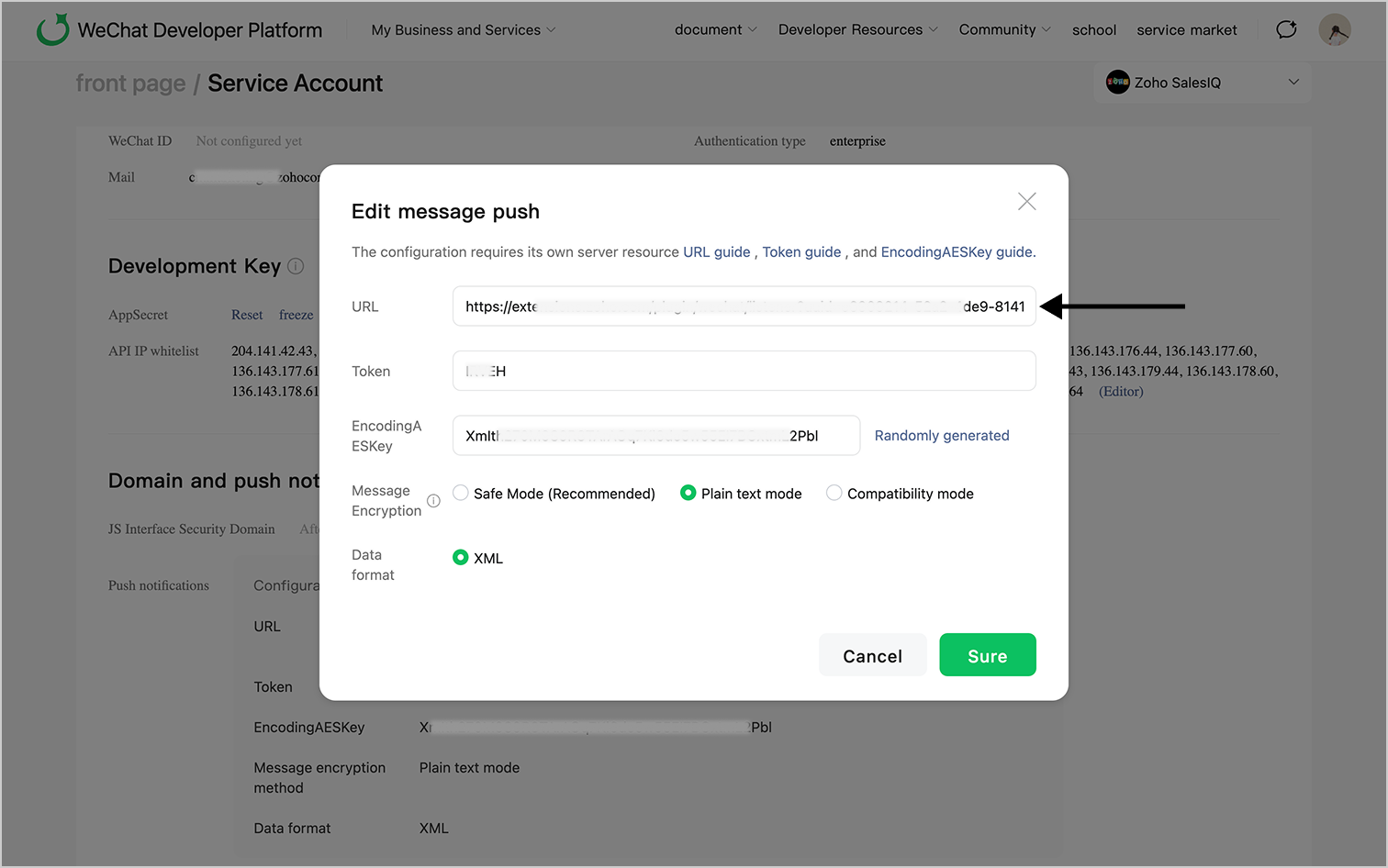This screenshot has width=1388, height=868.
Task: Open the Developer Resources menu
Action: coord(857,30)
